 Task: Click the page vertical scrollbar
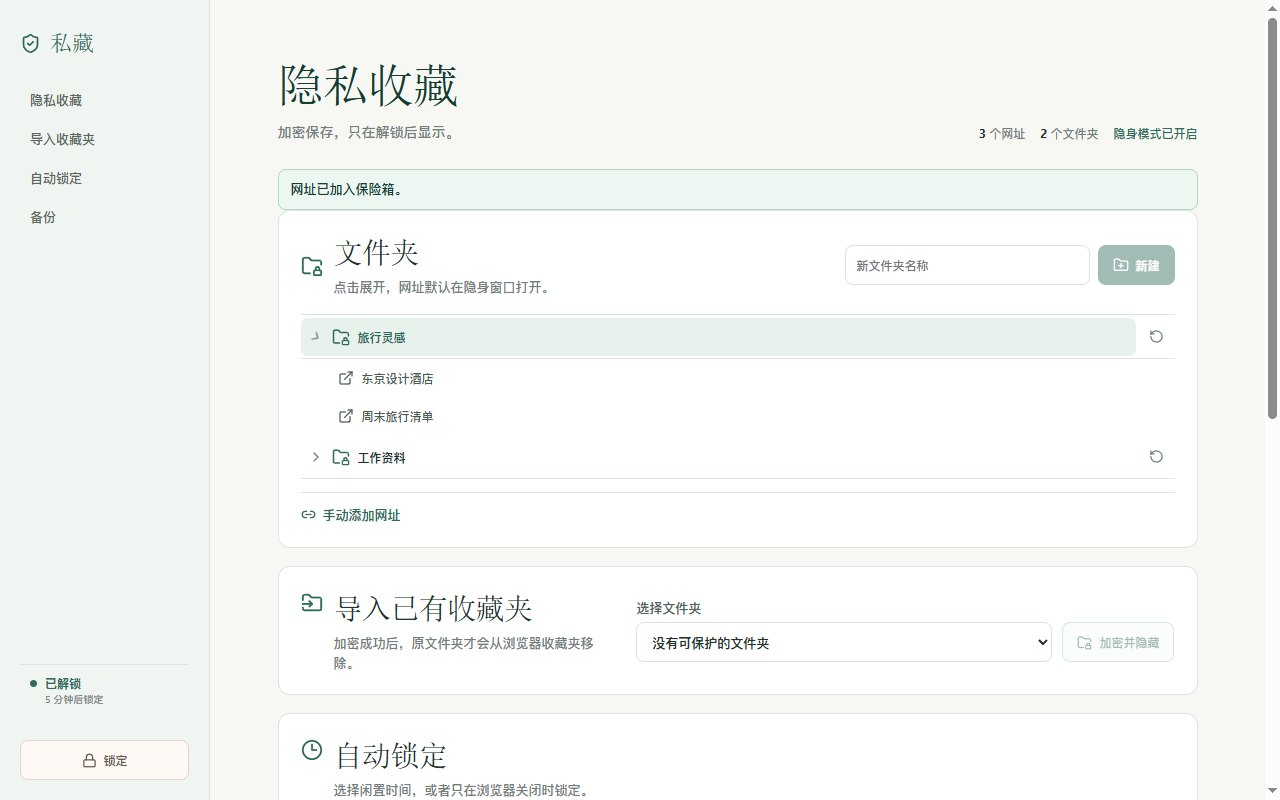coord(1272,218)
